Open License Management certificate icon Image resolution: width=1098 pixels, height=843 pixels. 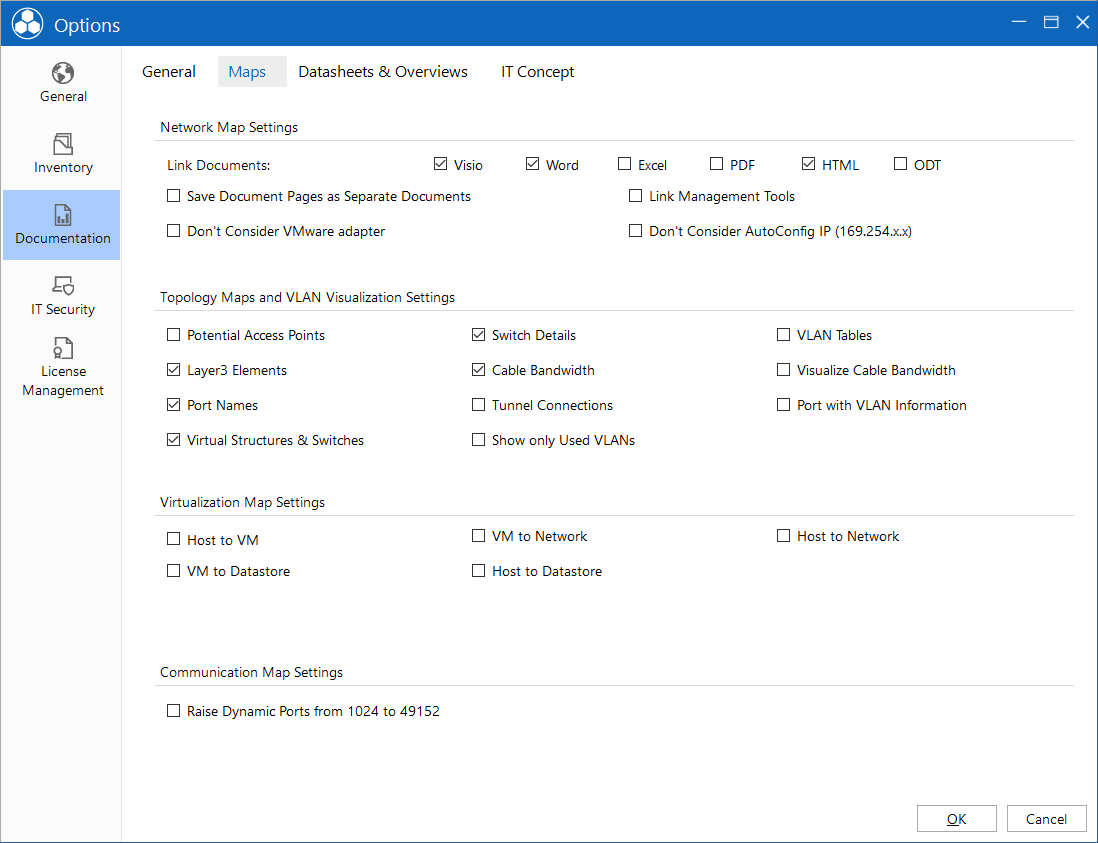(63, 348)
